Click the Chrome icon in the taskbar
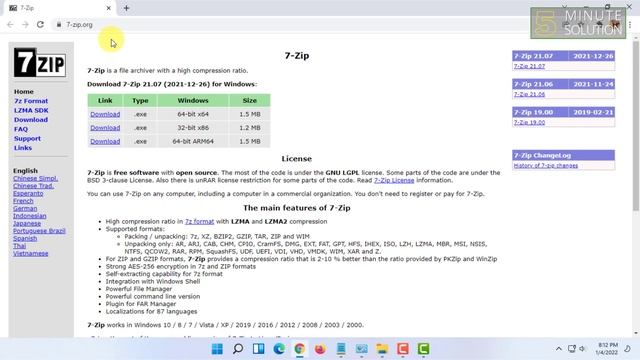The height and width of the screenshot is (360, 640). tap(300, 349)
